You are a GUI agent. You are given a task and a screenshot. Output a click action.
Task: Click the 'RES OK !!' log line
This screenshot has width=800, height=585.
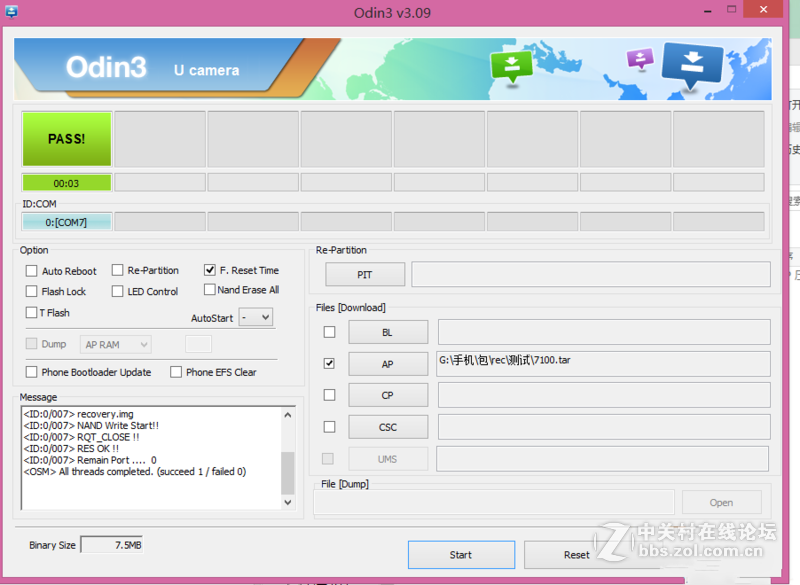tap(71, 448)
